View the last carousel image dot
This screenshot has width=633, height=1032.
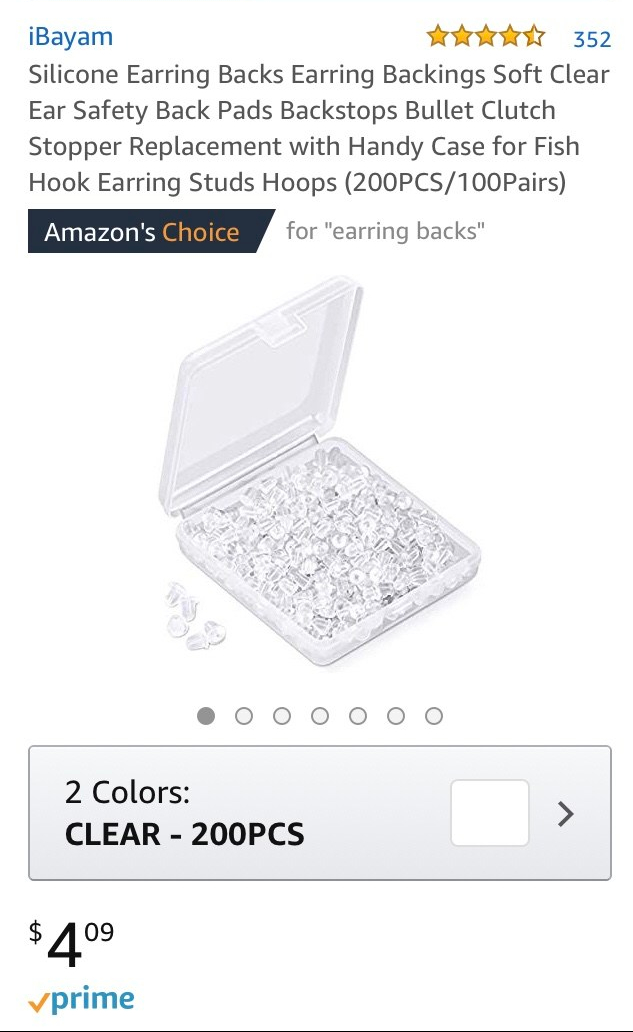[x=434, y=716]
